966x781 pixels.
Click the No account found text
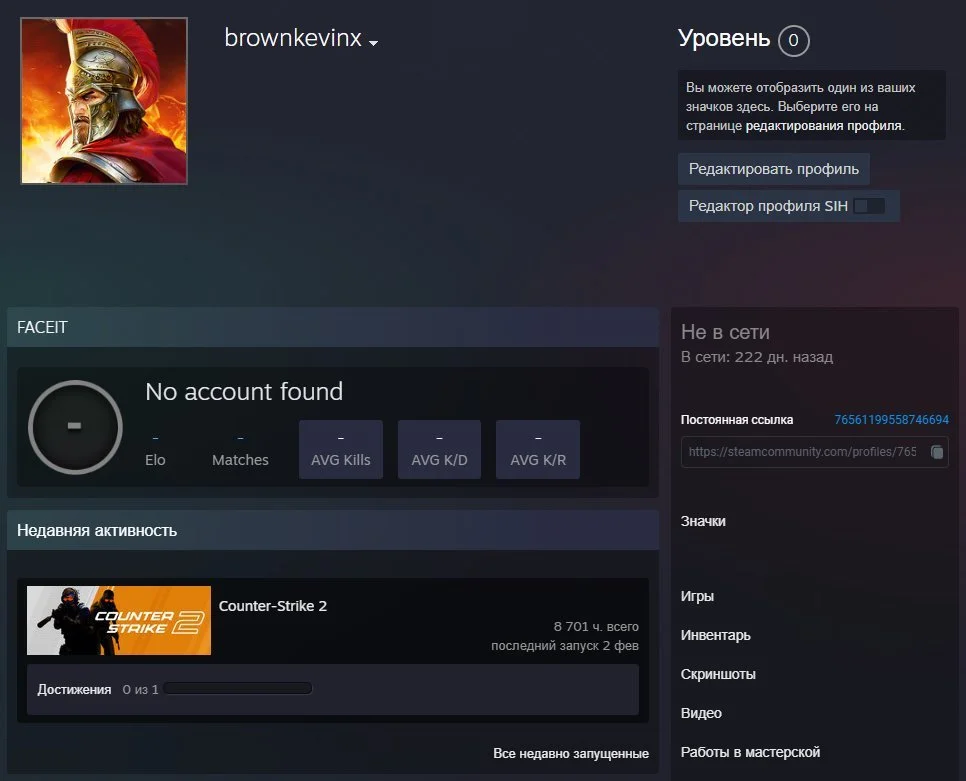(x=244, y=392)
